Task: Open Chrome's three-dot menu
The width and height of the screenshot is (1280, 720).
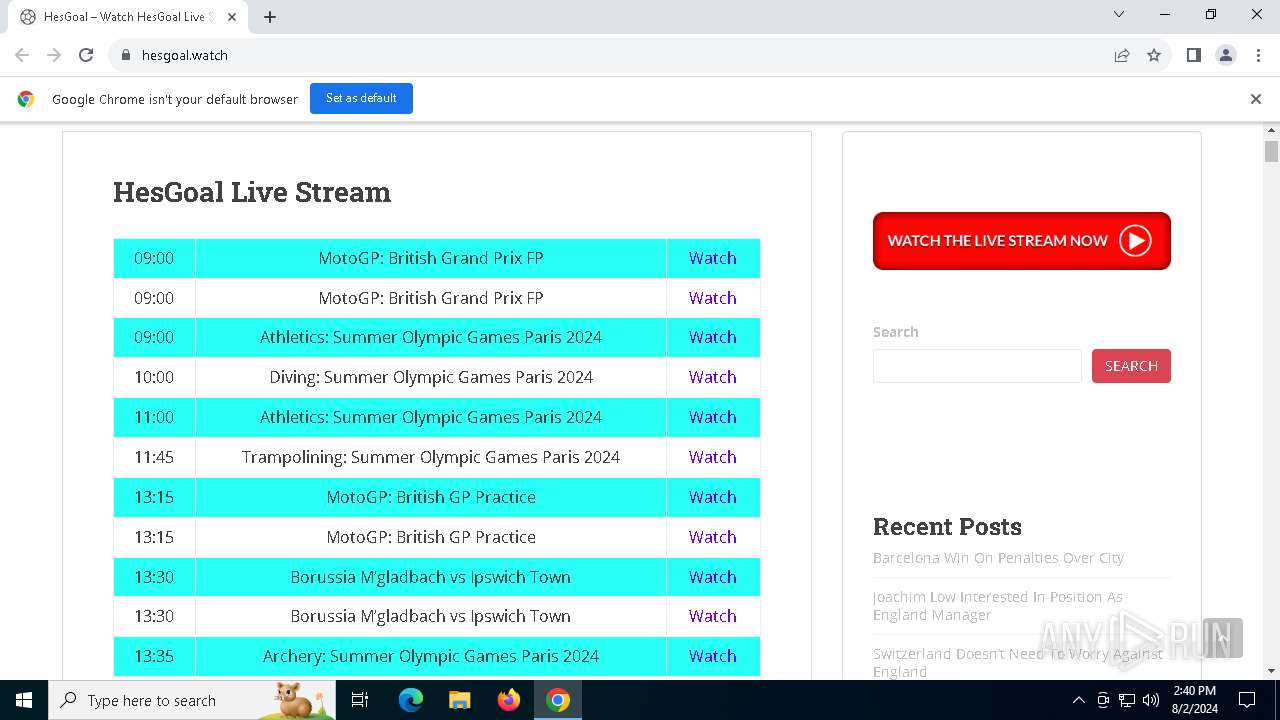Action: click(x=1257, y=55)
